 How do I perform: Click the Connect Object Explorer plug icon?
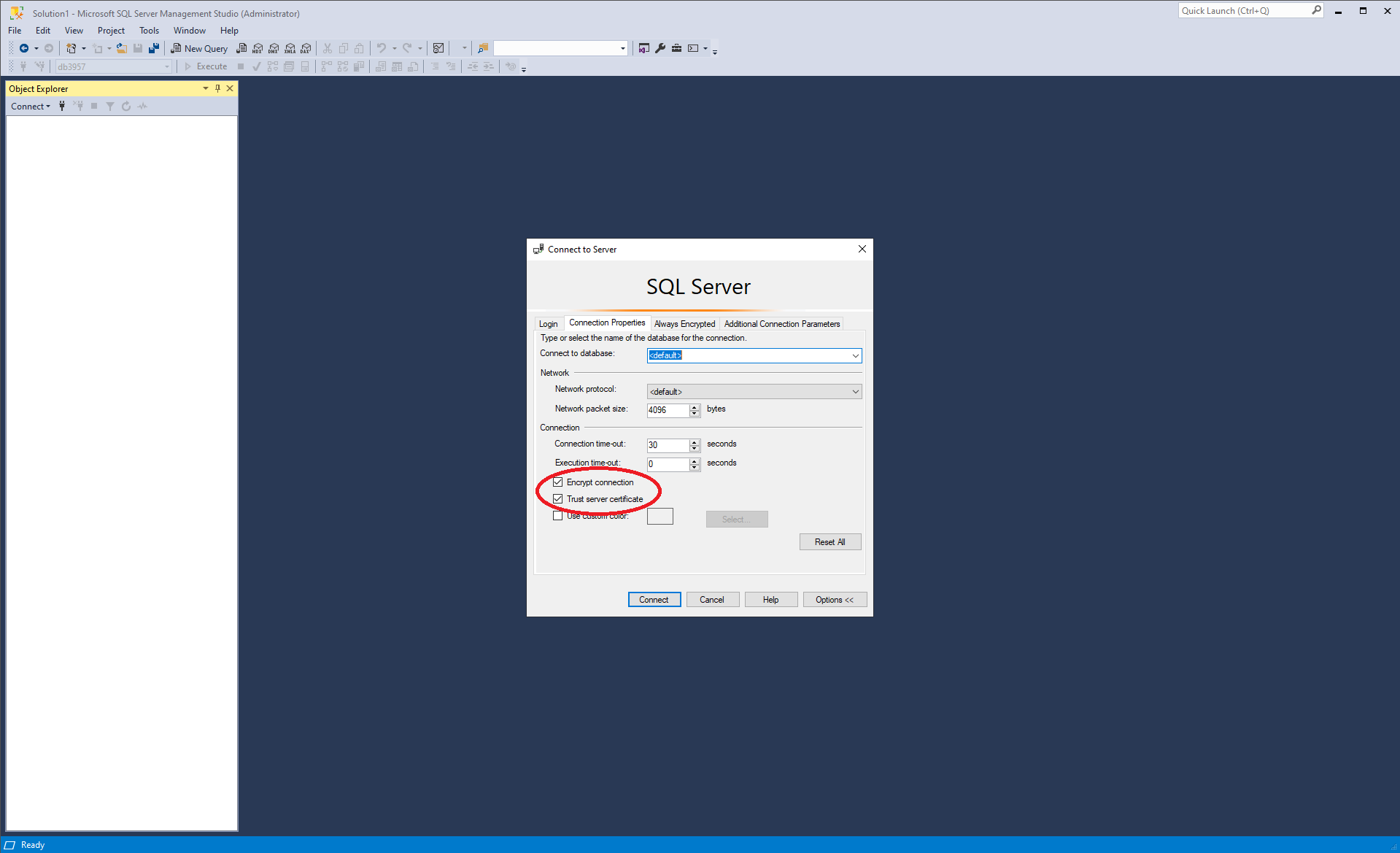coord(62,106)
